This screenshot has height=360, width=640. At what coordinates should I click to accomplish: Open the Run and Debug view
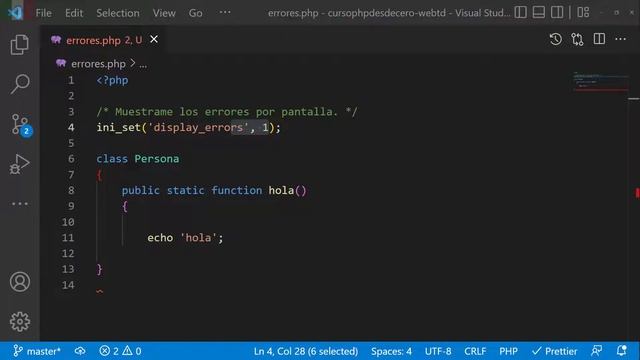20,164
